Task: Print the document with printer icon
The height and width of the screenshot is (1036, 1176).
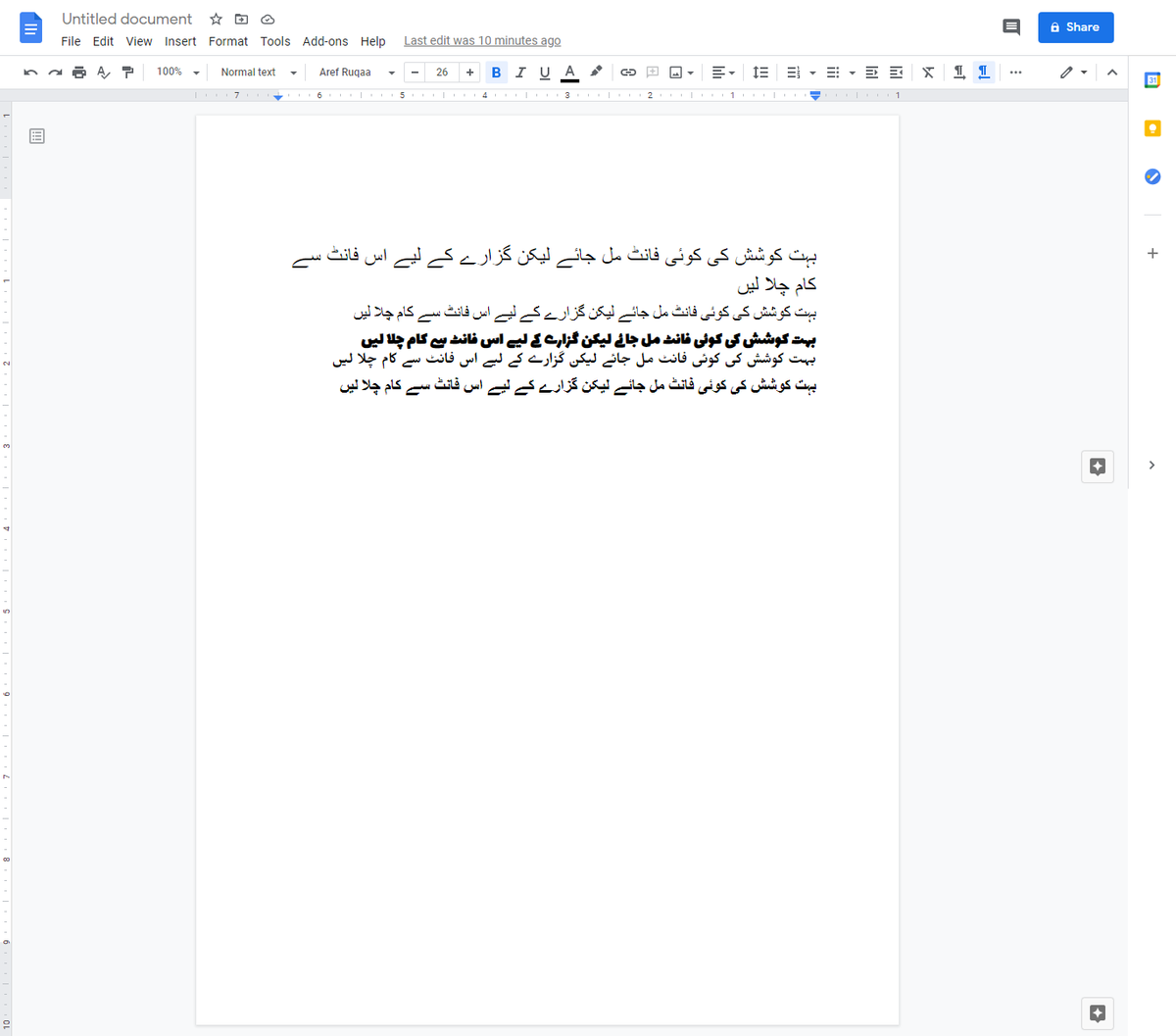Action: coord(79,73)
